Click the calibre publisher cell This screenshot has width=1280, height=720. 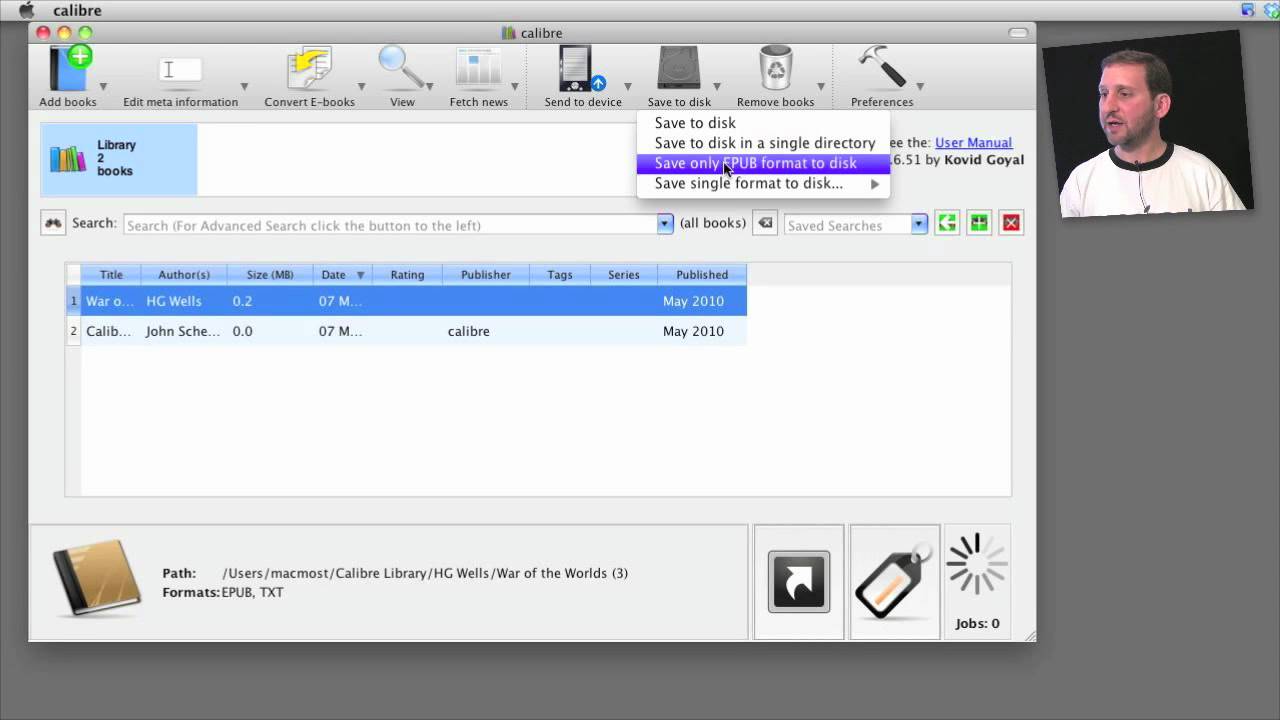click(486, 331)
